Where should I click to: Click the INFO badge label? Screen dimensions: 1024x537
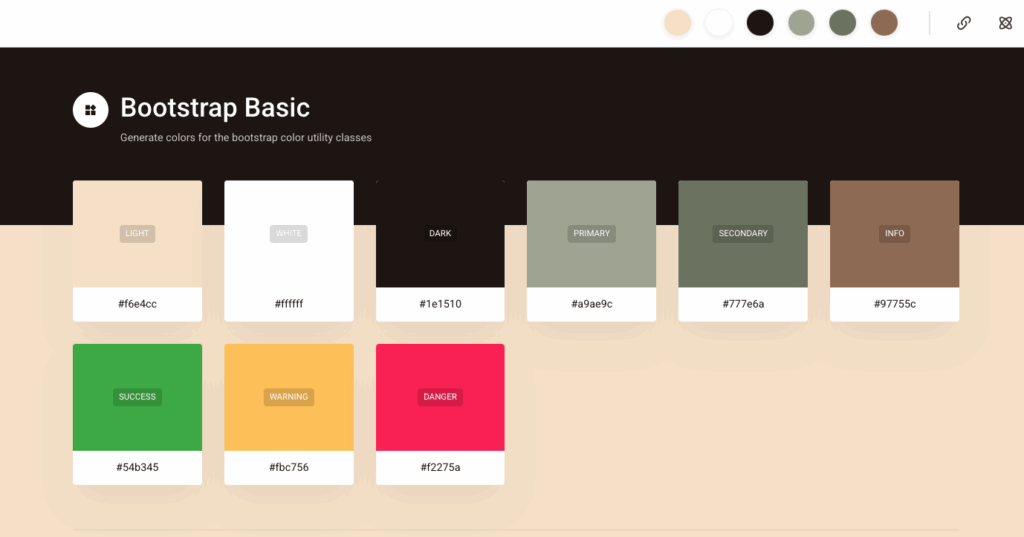(895, 233)
